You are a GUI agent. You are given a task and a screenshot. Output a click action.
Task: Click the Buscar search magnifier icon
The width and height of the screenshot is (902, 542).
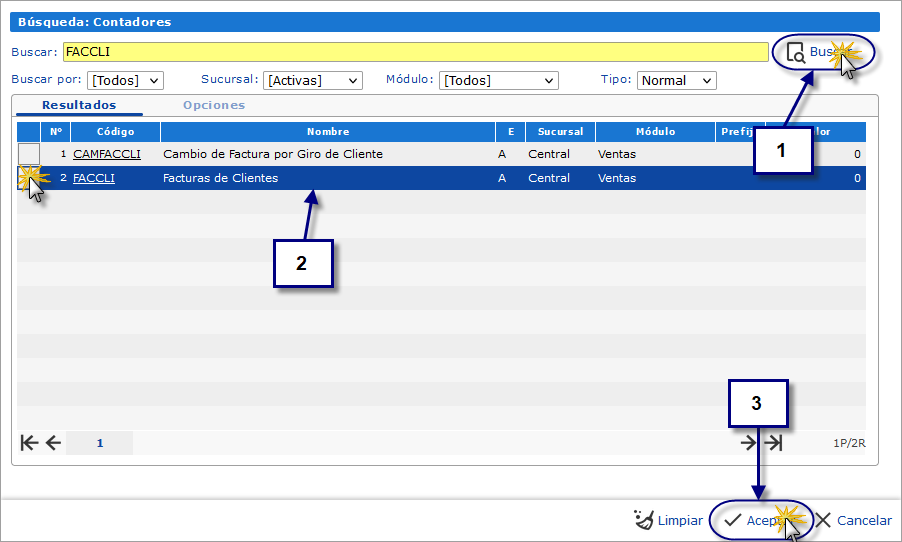pyautogui.click(x=796, y=53)
